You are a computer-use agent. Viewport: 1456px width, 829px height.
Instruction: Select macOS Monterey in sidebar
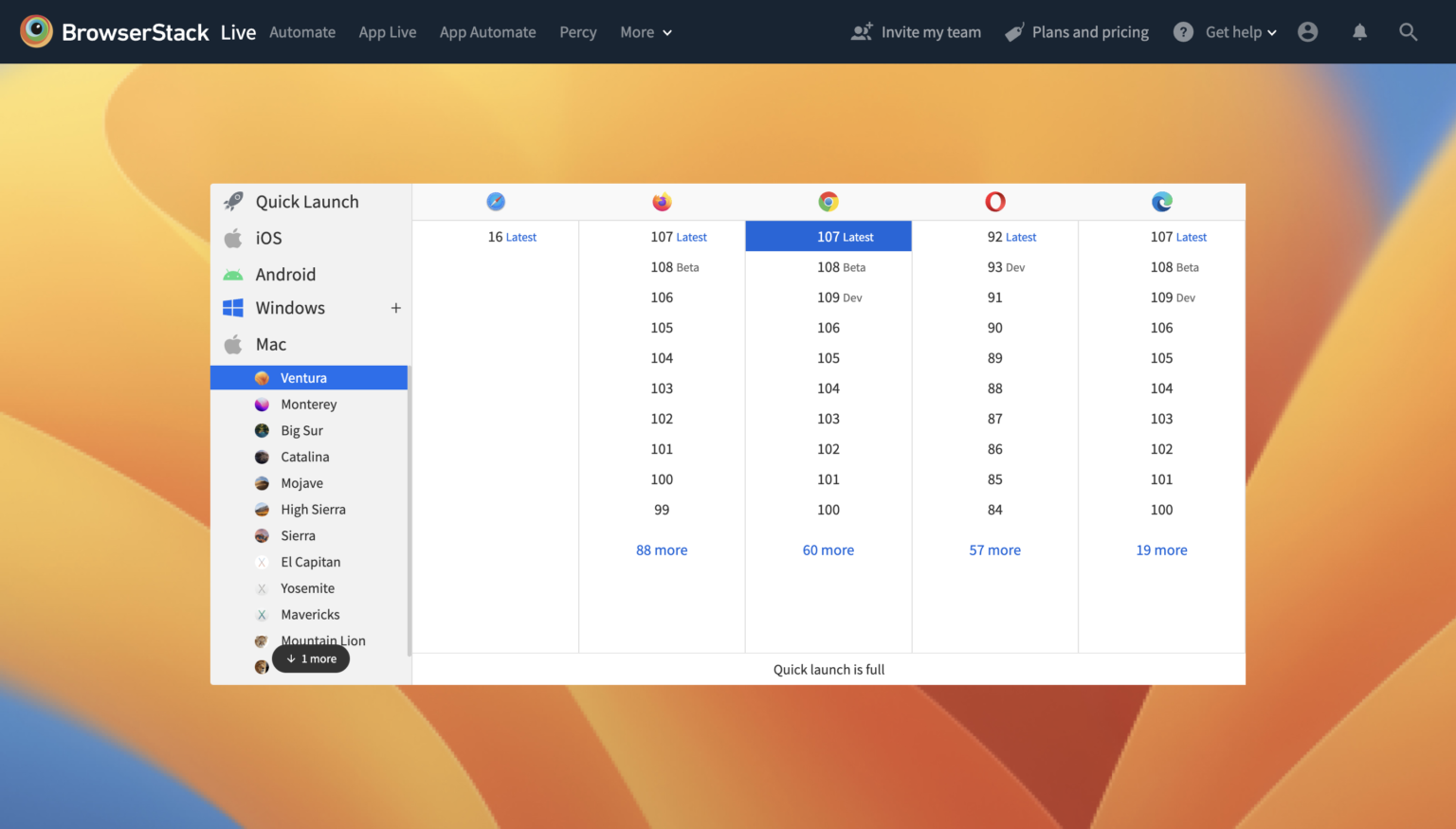(308, 405)
